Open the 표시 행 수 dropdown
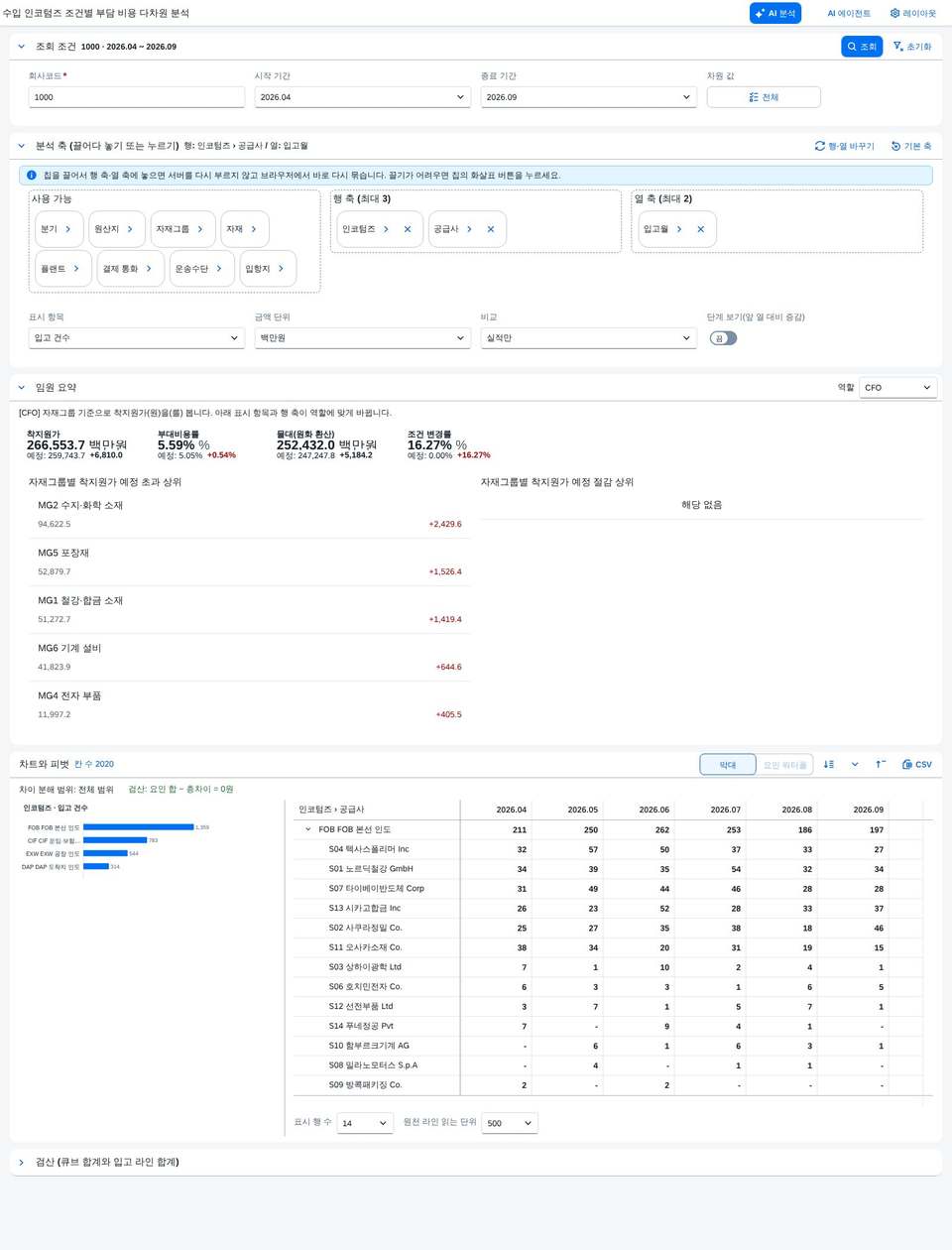 pos(365,1123)
